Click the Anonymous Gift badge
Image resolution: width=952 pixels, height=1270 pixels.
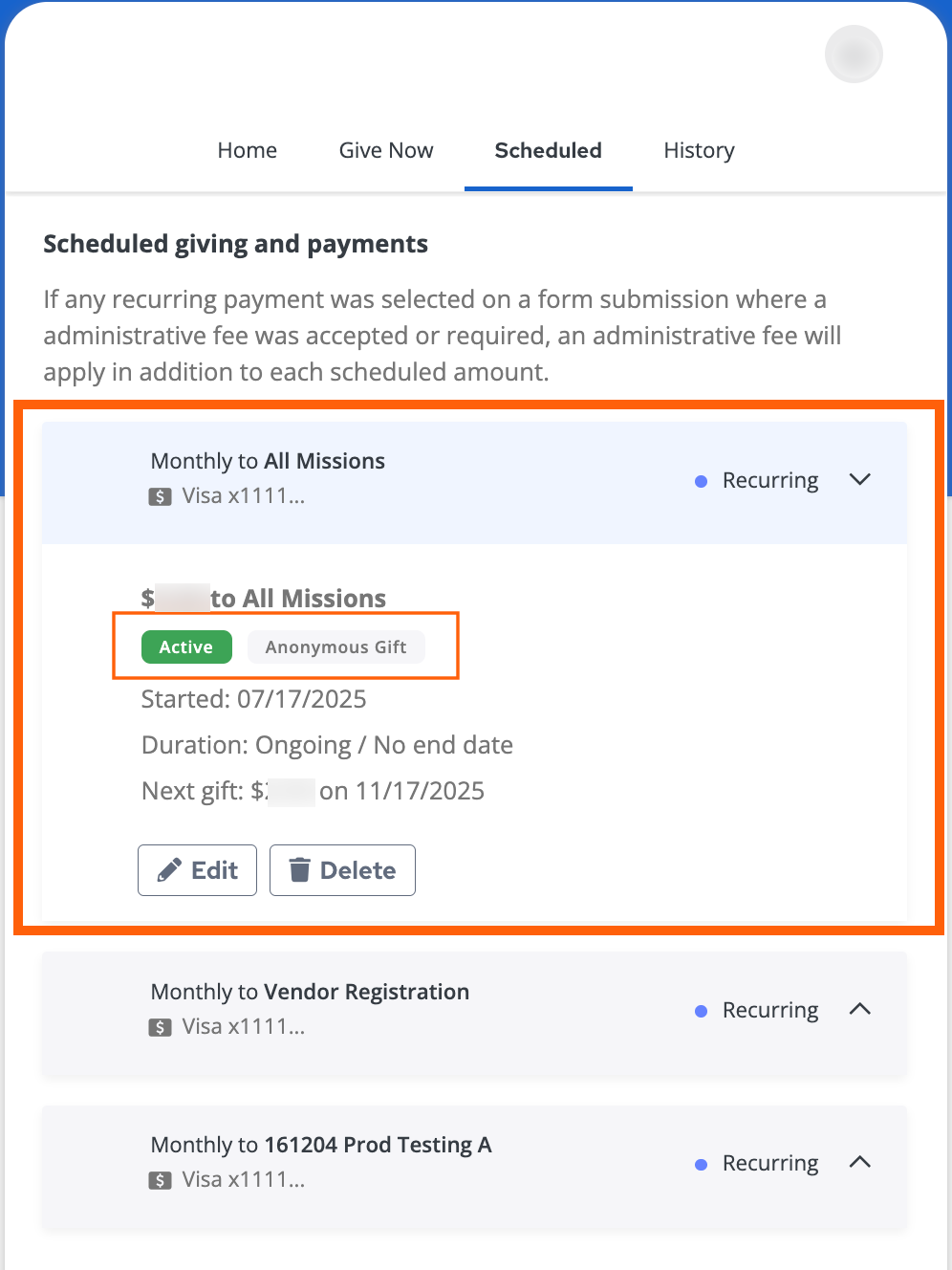[335, 647]
